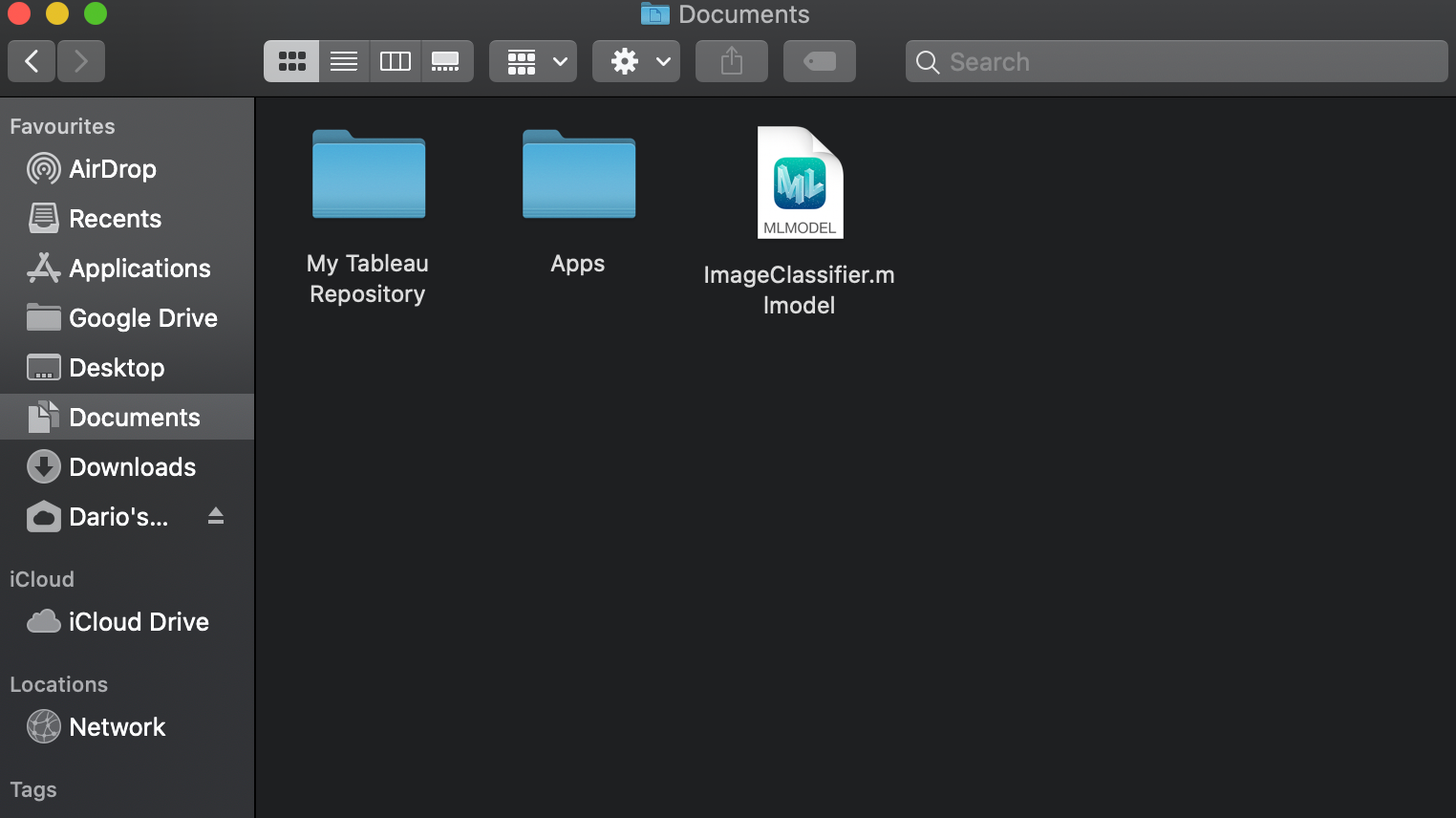The image size is (1456, 818).
Task: Click the Dario's disk icon
Action: coord(44,517)
